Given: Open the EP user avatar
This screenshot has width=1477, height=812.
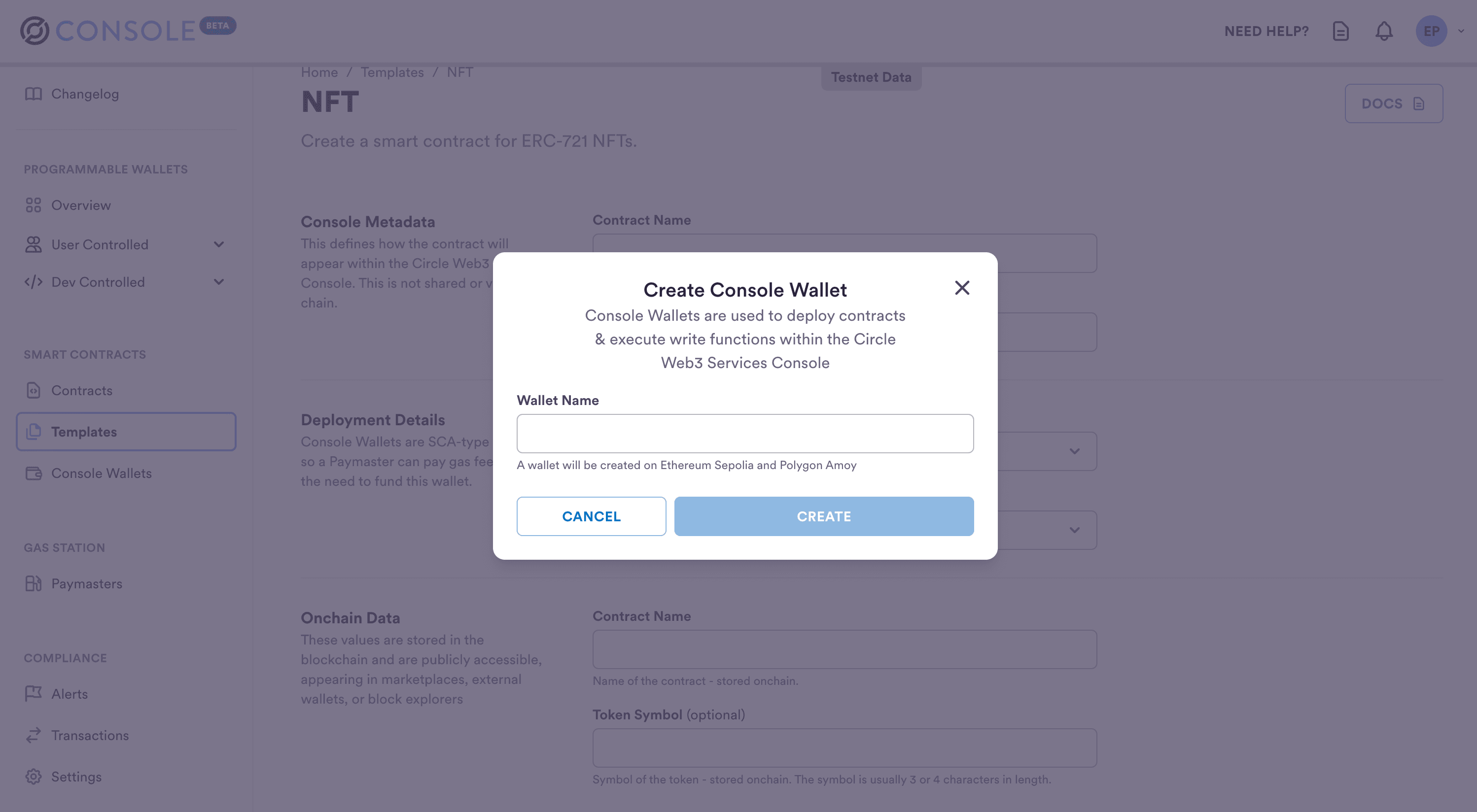Looking at the screenshot, I should click(x=1431, y=31).
